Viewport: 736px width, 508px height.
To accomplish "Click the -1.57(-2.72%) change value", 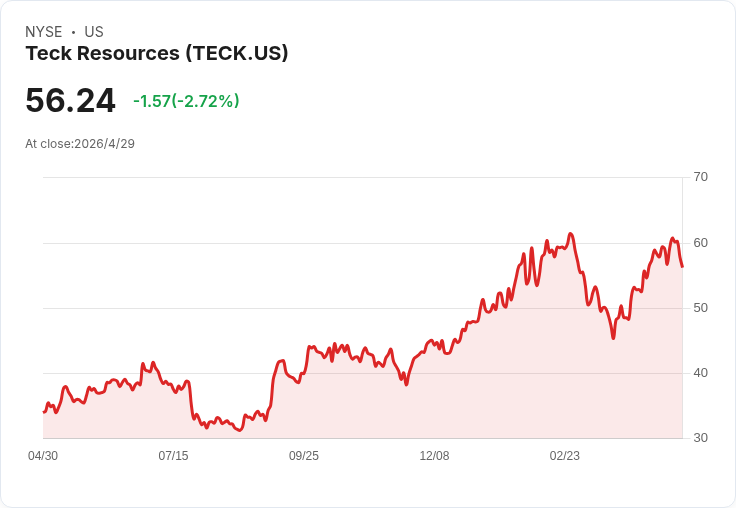I will coord(186,101).
